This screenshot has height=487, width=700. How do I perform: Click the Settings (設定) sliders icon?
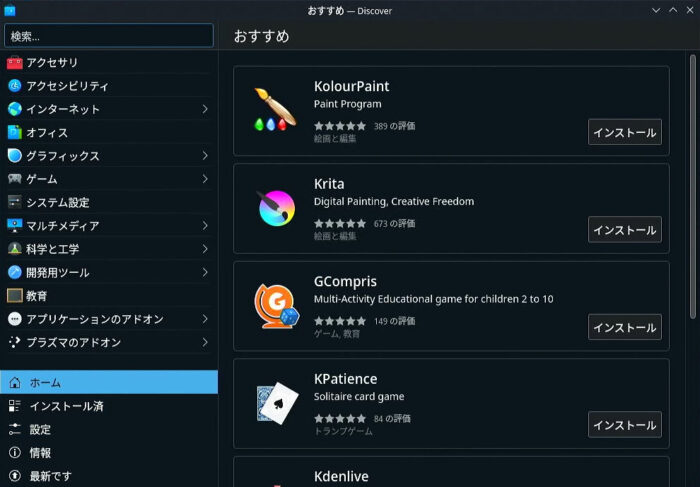[15, 429]
